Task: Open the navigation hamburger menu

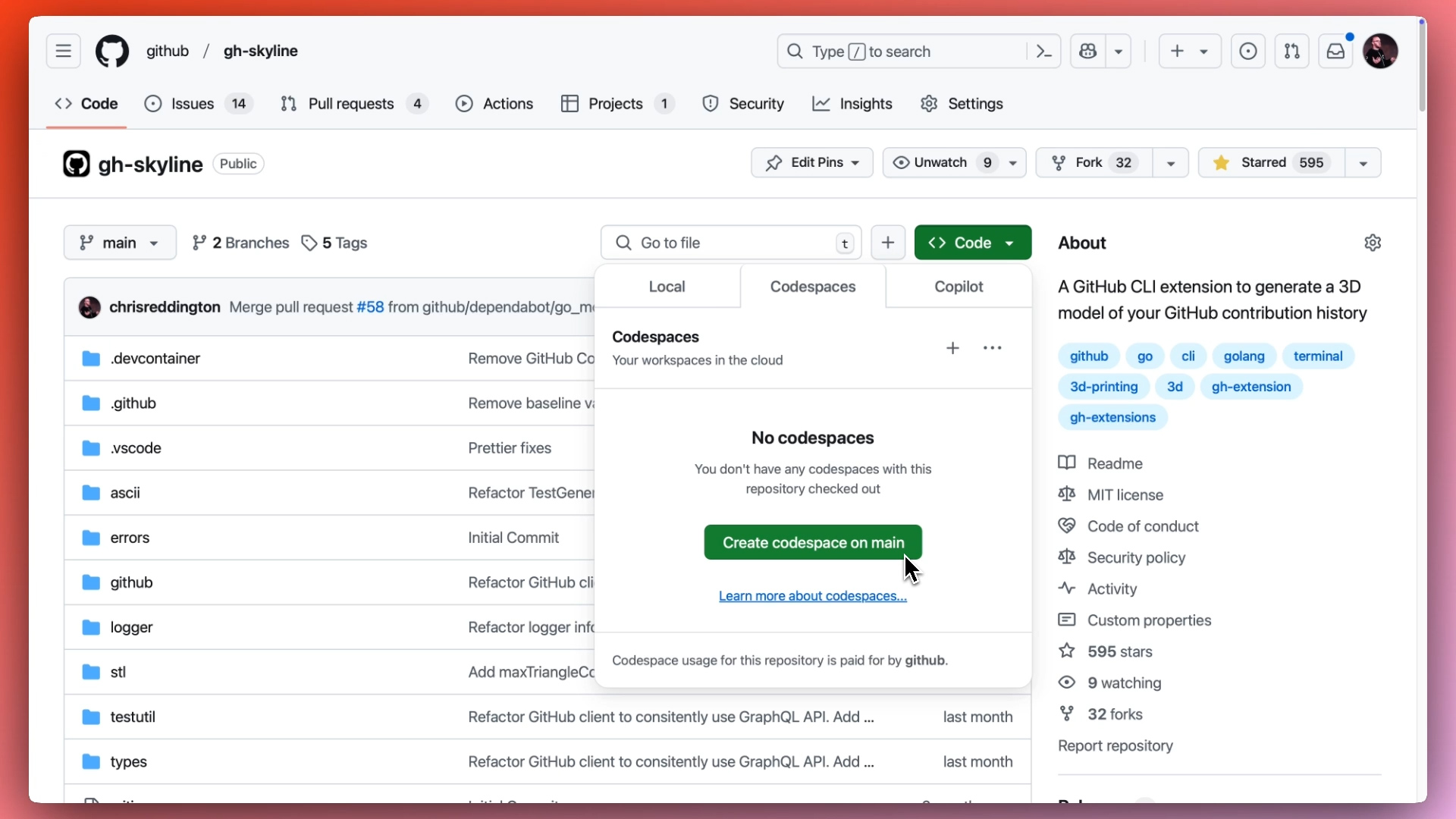Action: tap(63, 51)
